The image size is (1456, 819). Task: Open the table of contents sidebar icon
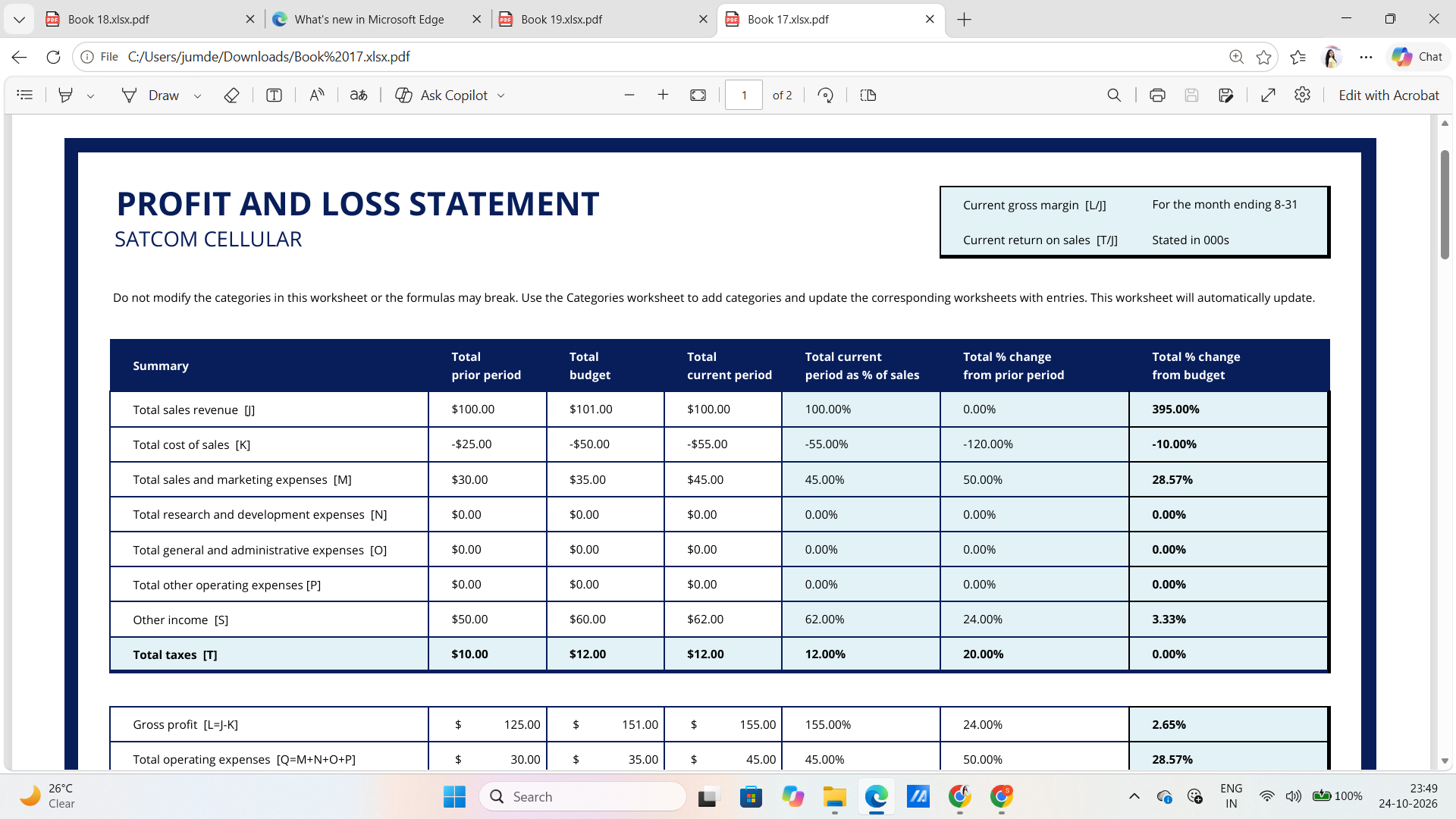(25, 95)
